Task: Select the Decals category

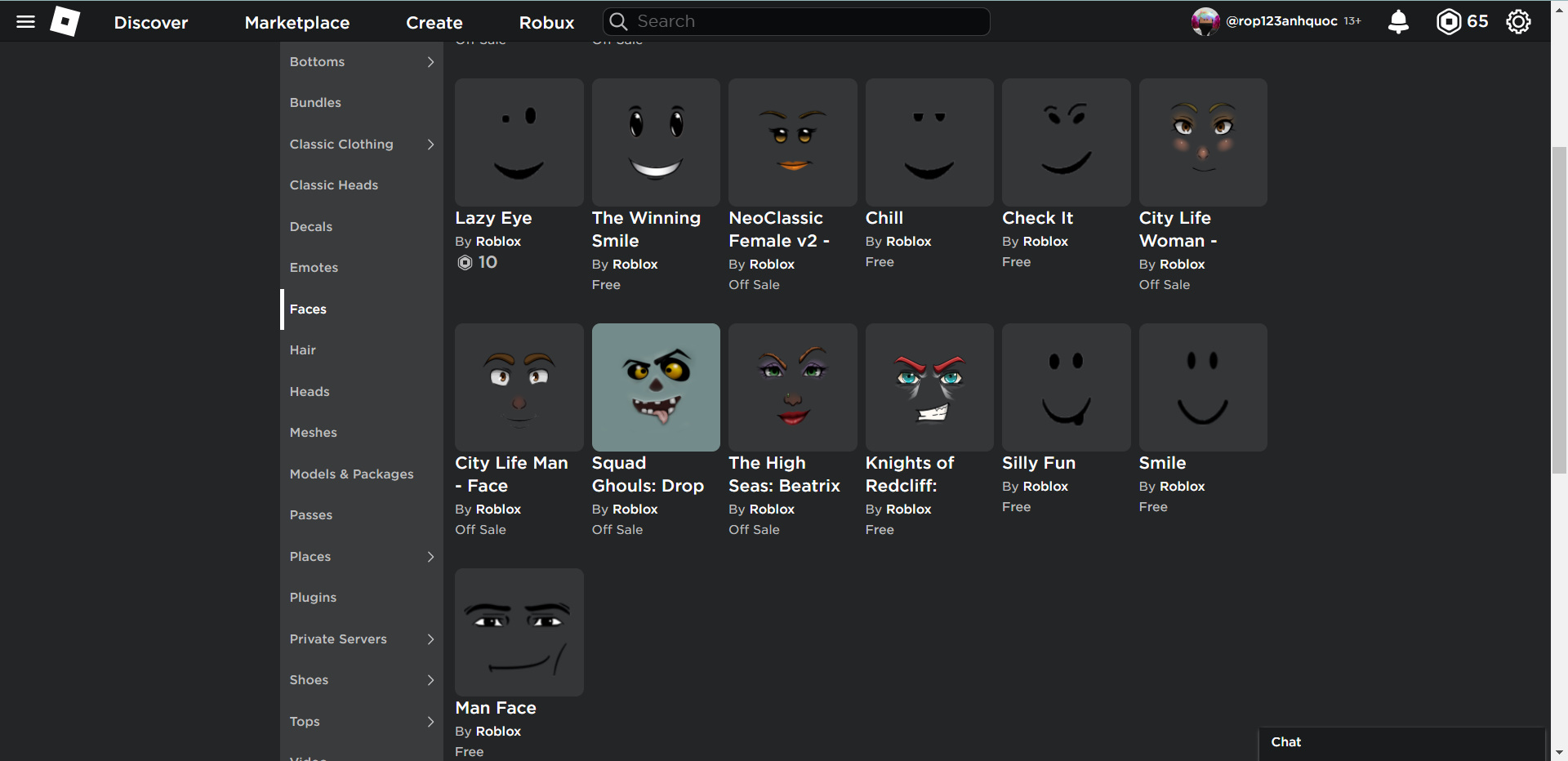Action: (x=362, y=227)
